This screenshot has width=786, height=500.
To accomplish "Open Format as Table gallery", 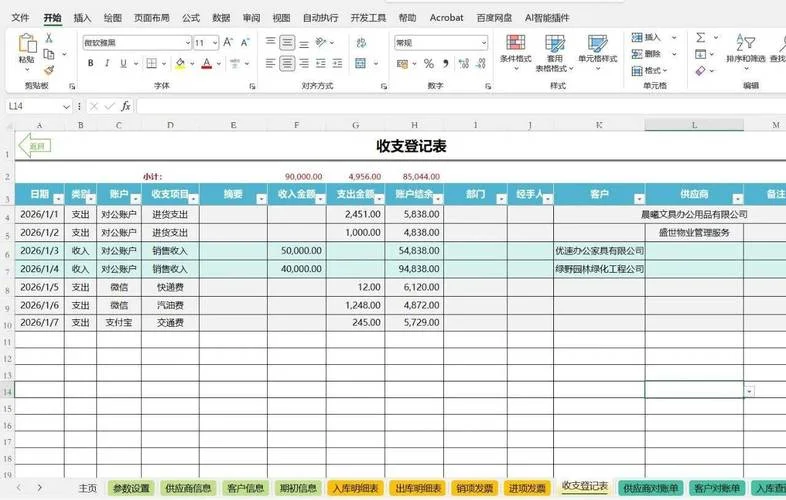I will coord(554,53).
